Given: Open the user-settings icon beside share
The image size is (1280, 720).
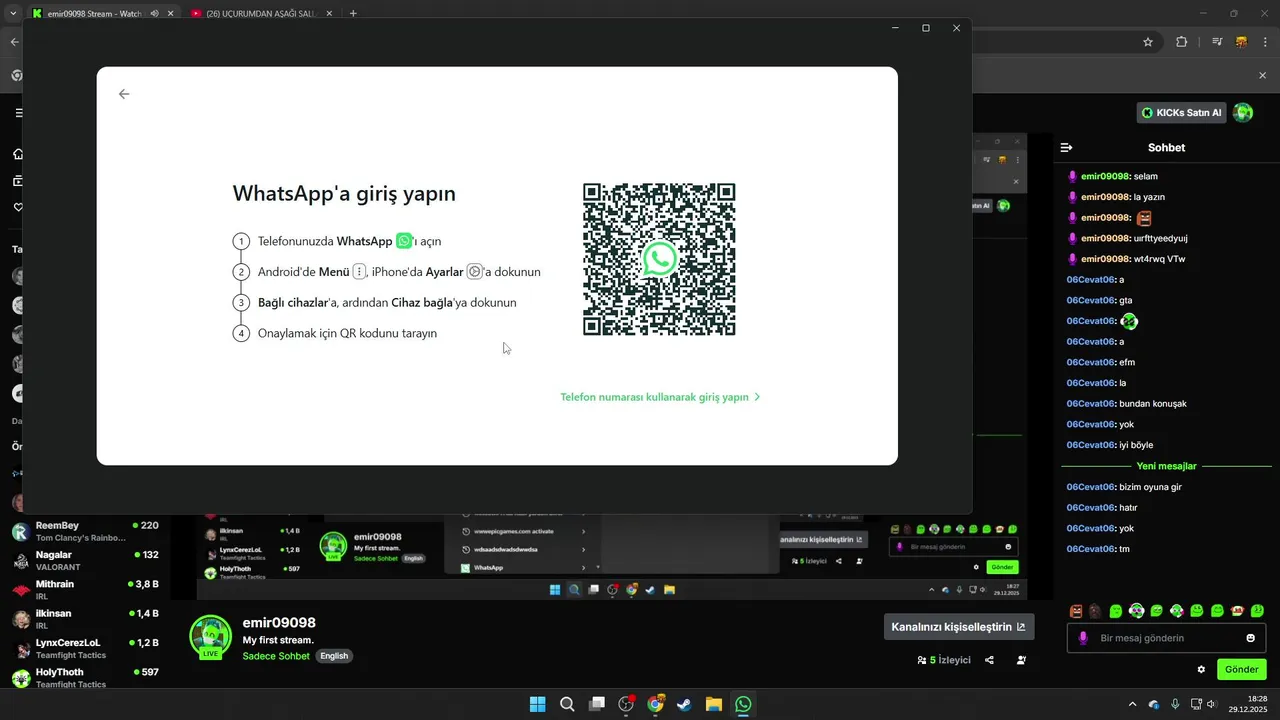Looking at the screenshot, I should tap(1021, 660).
